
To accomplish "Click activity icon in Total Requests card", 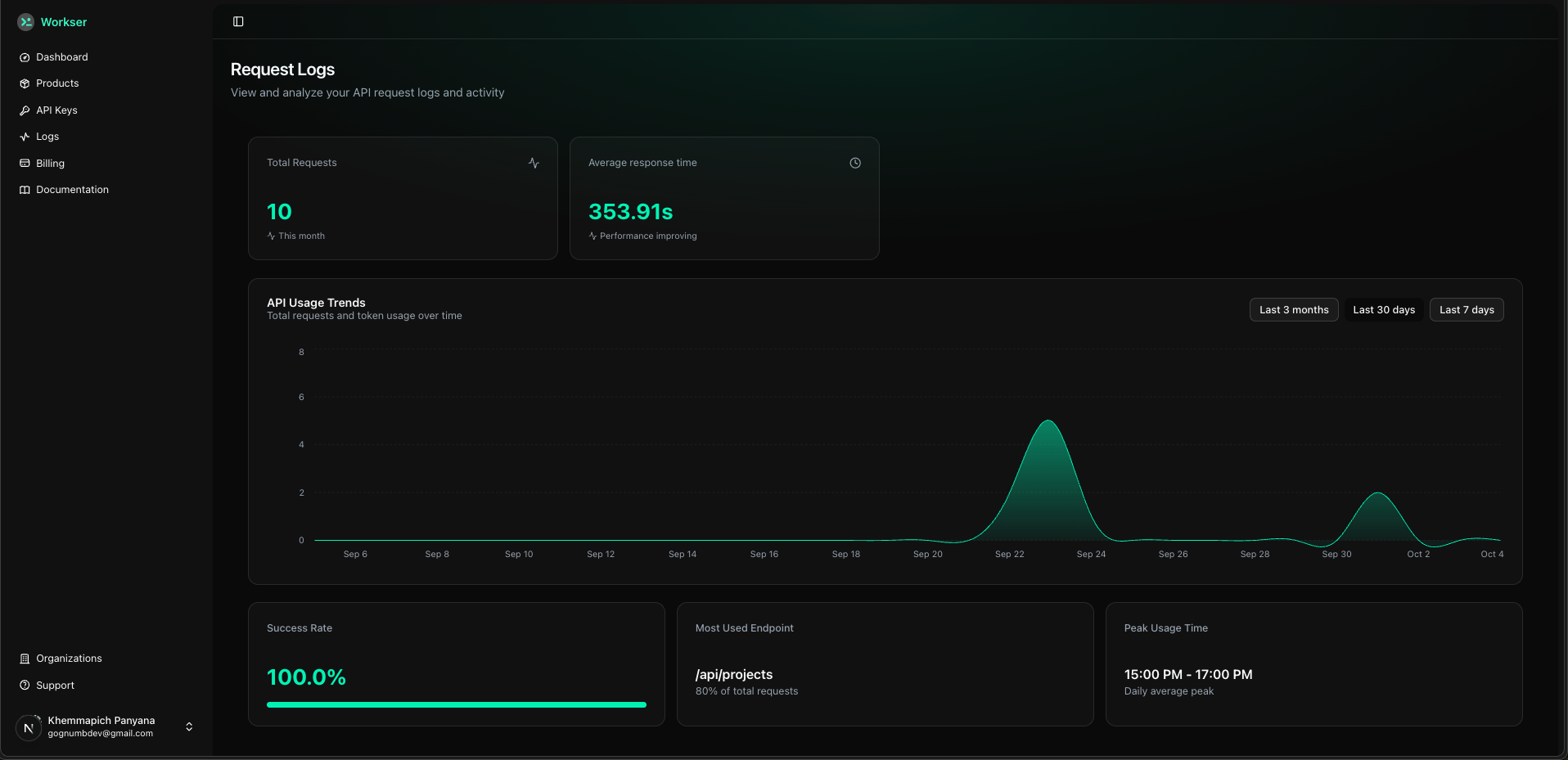I will [x=534, y=163].
